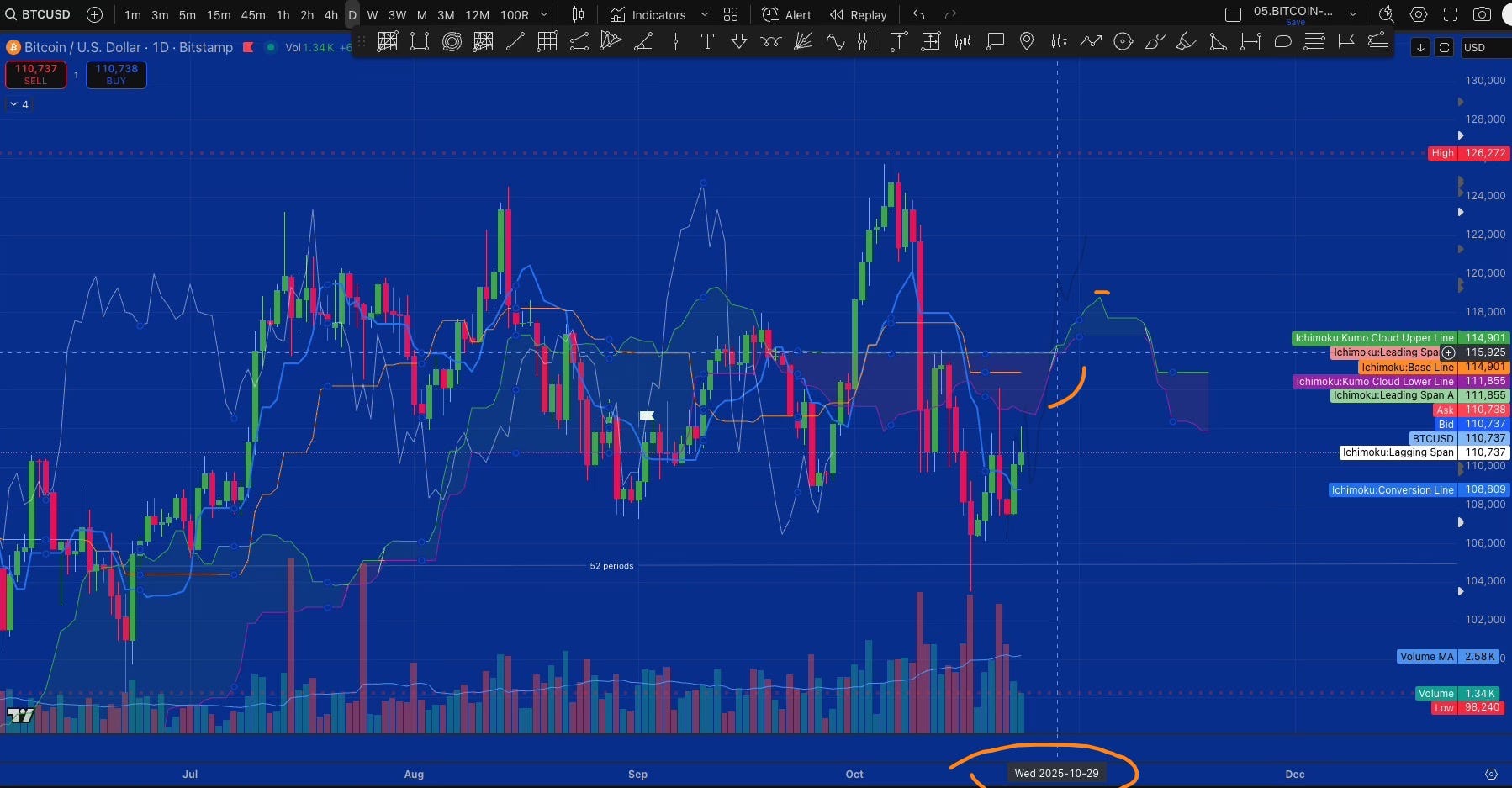Select the Date and price range tool
The width and height of the screenshot is (1512, 788).
[x=931, y=41]
